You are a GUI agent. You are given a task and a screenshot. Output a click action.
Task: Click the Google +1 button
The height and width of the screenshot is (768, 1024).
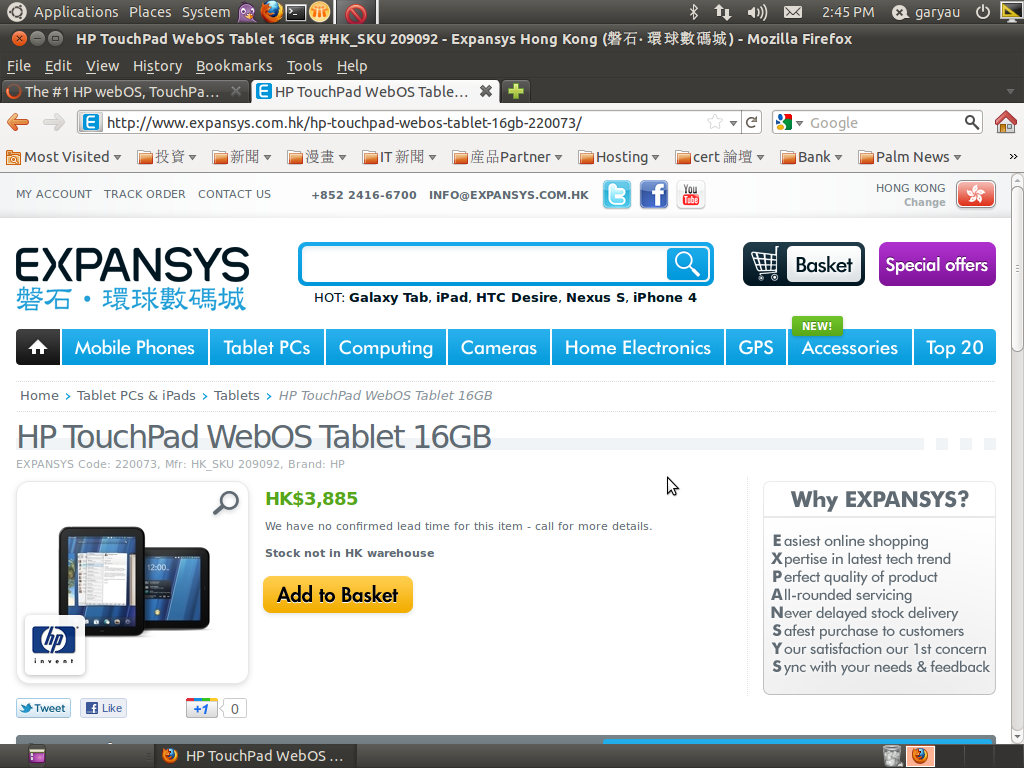(202, 709)
